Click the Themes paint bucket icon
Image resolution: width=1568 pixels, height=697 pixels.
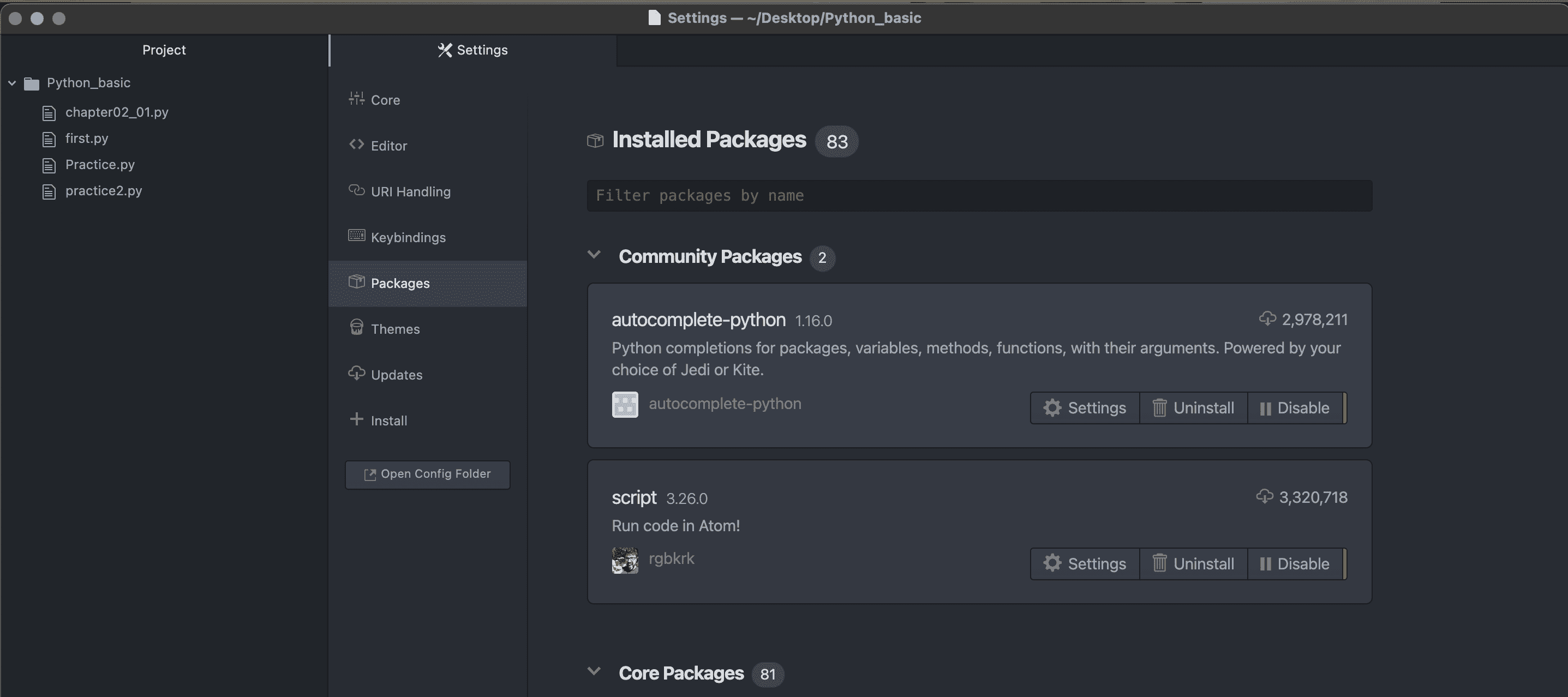(356, 327)
